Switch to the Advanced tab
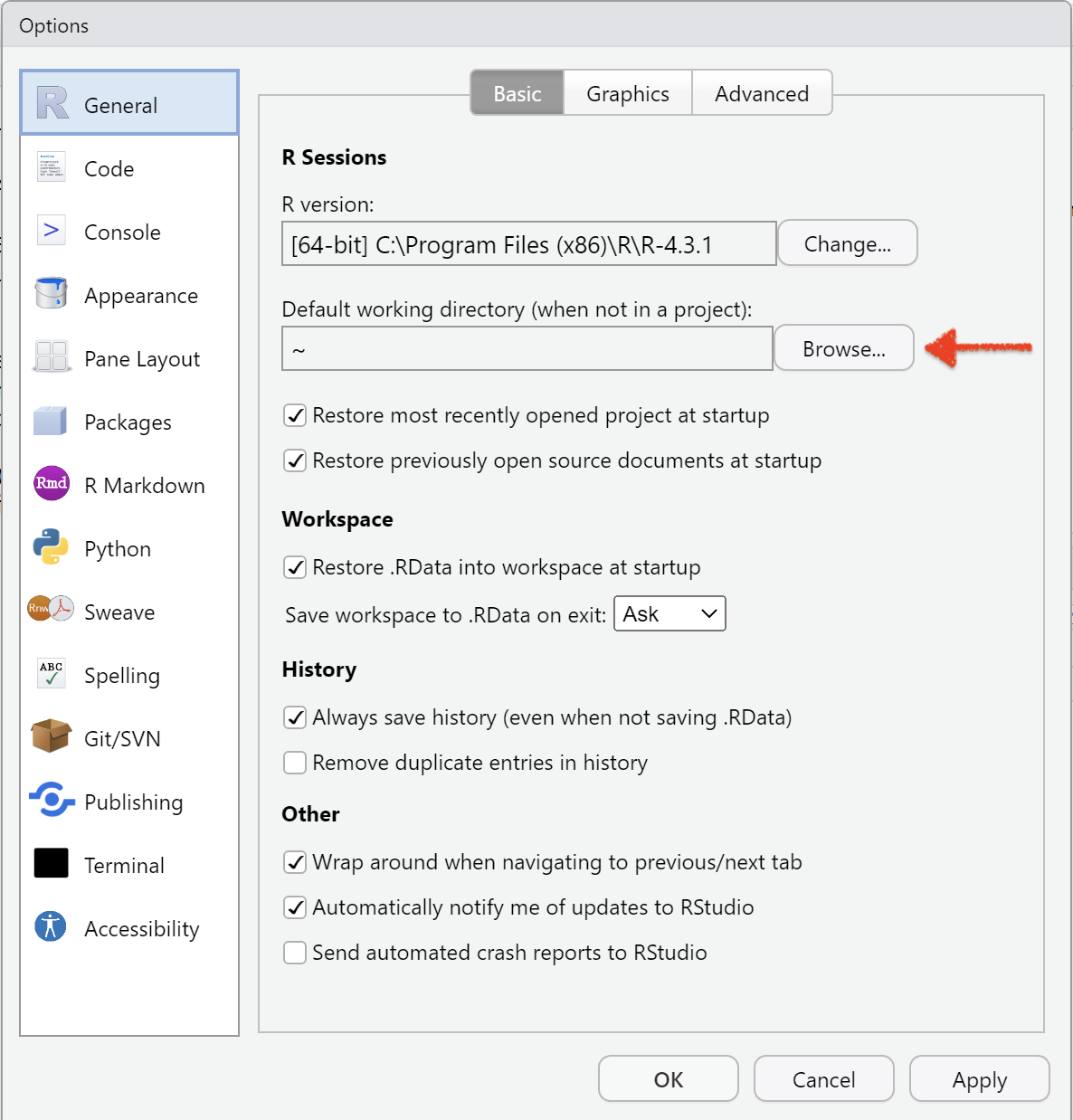This screenshot has width=1073, height=1120. pos(762,93)
